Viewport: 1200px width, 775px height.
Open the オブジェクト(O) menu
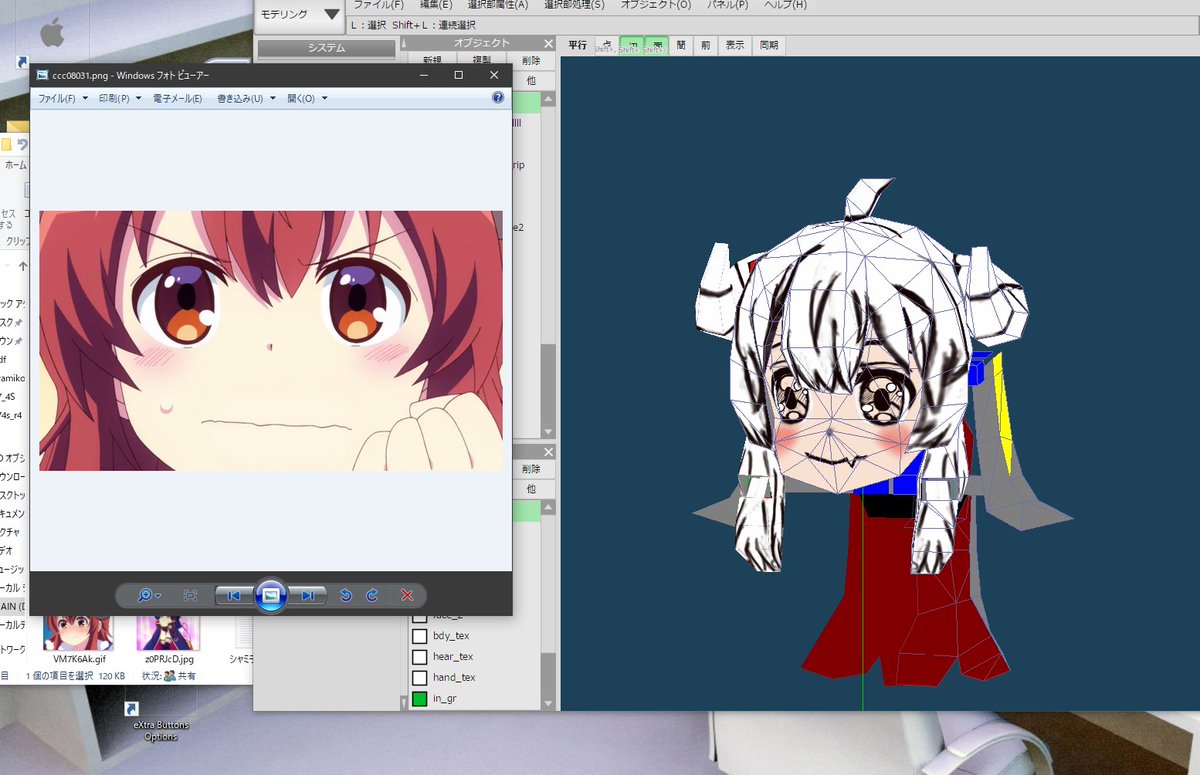(656, 5)
